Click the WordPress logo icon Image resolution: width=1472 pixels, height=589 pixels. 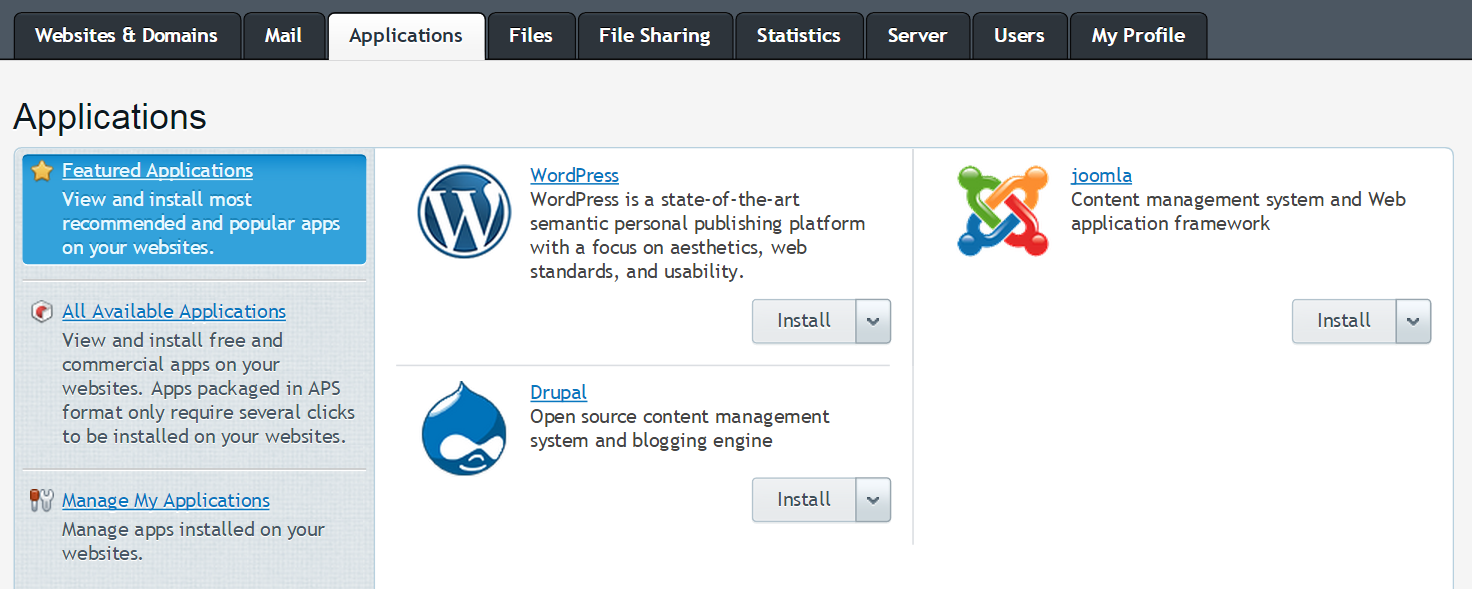[x=464, y=212]
